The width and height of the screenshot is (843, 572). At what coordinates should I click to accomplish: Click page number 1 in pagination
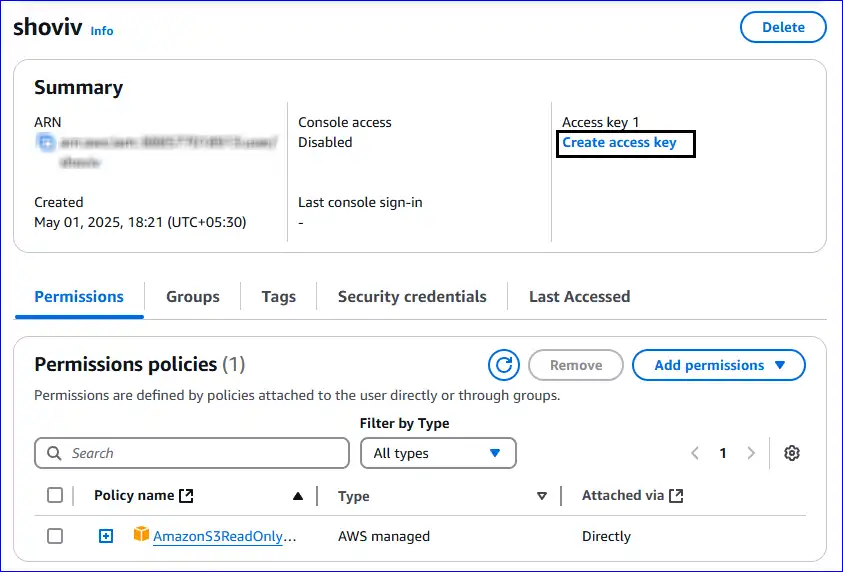point(723,453)
